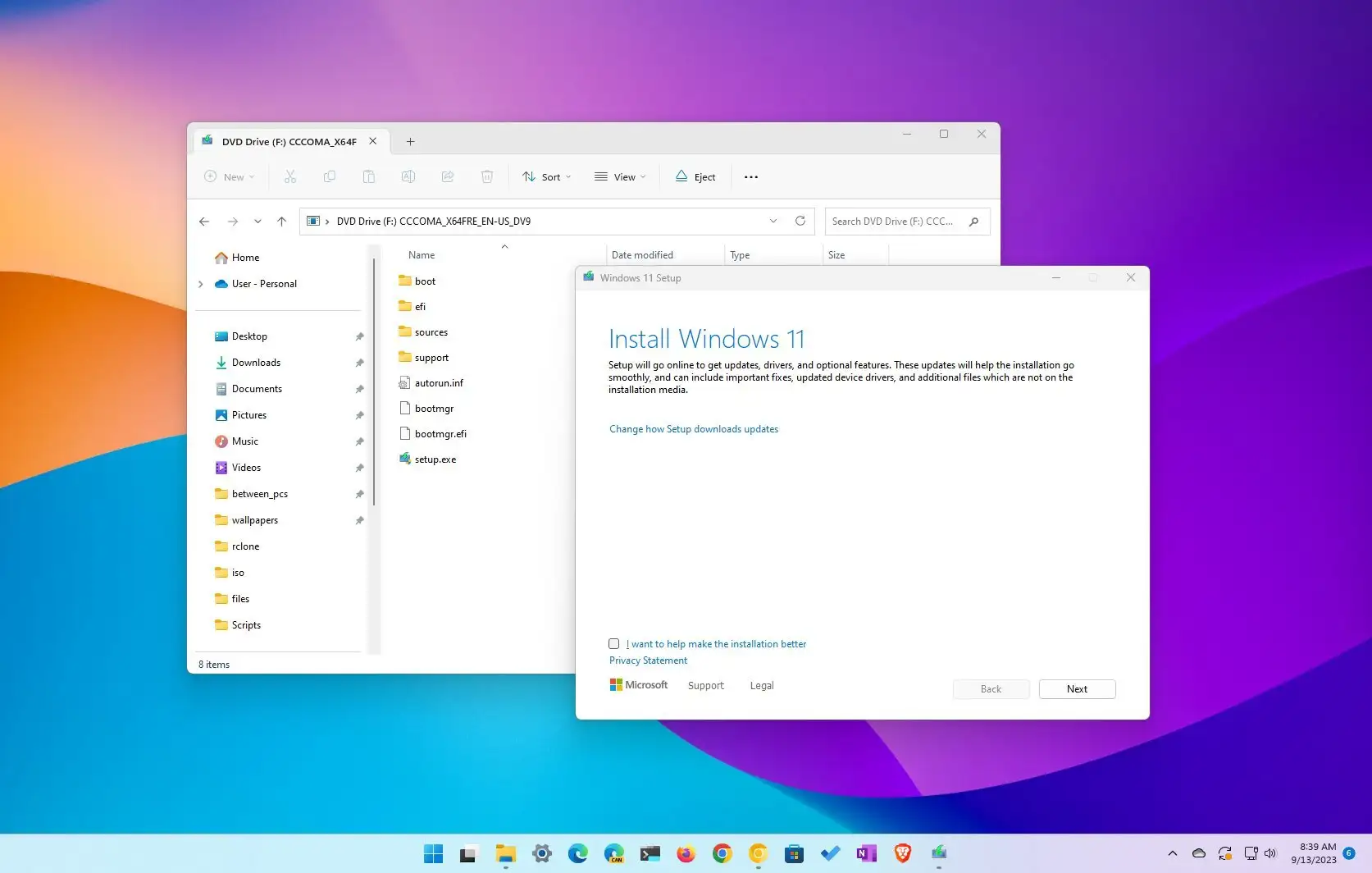Viewport: 1372px width, 873px height.
Task: Close the DVD Drive (F:) tab
Action: (x=373, y=141)
